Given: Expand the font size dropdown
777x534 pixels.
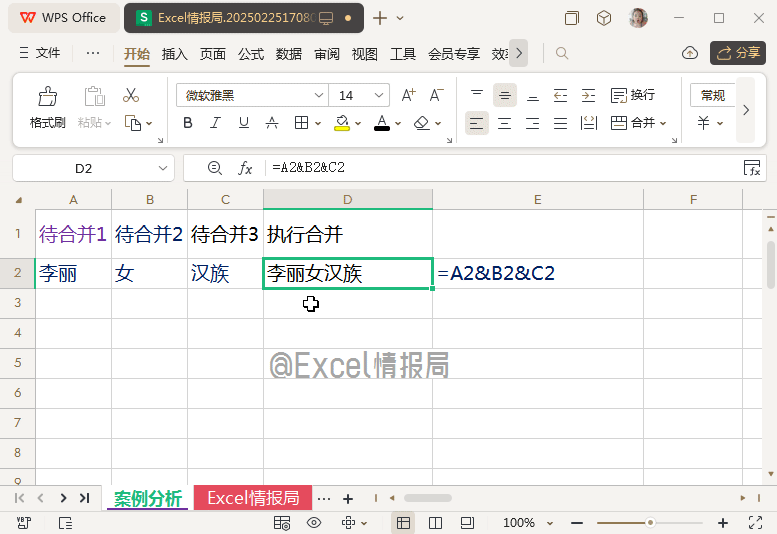Looking at the screenshot, I should (x=380, y=96).
